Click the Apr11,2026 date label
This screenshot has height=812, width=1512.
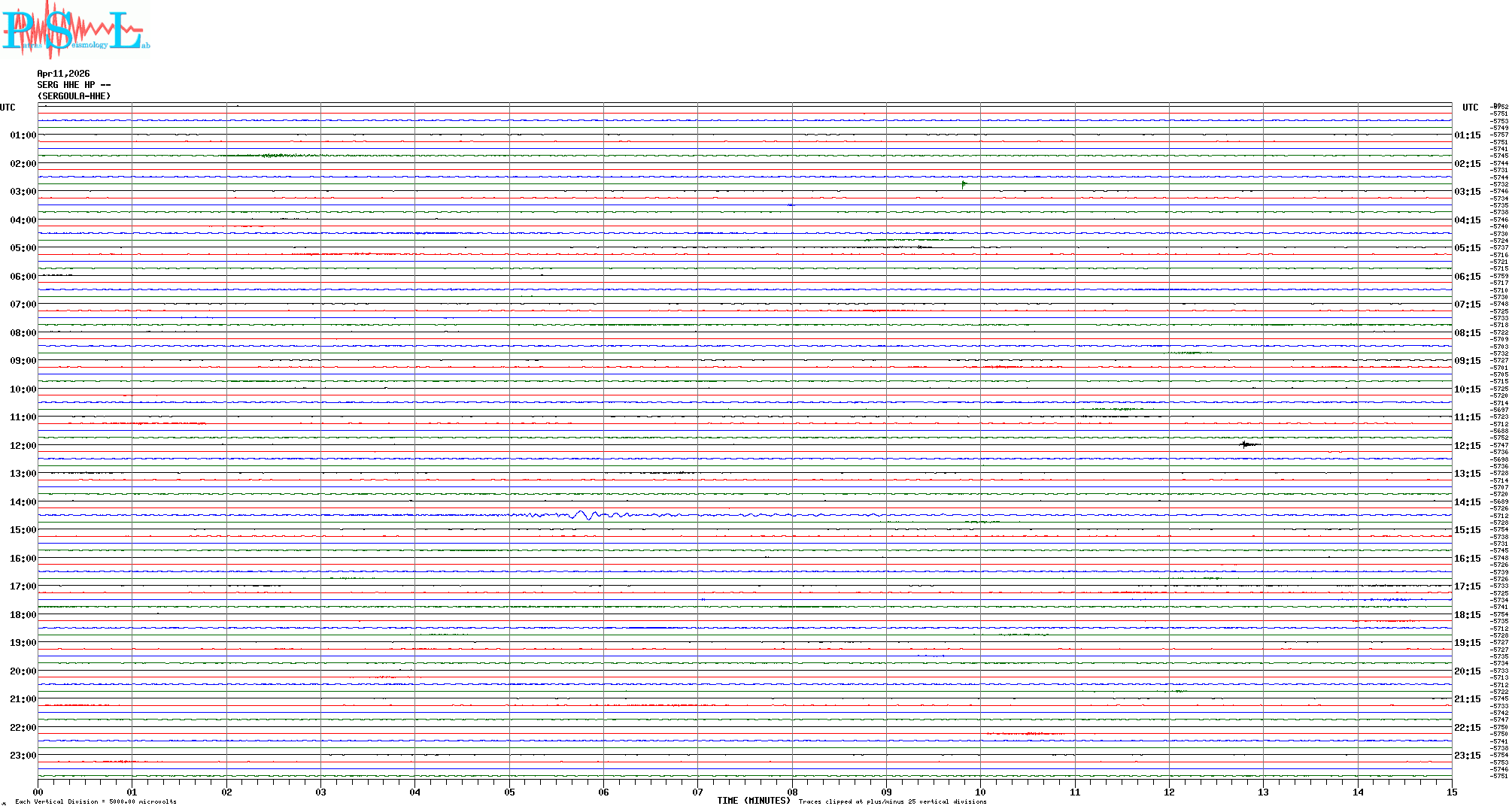click(x=63, y=74)
